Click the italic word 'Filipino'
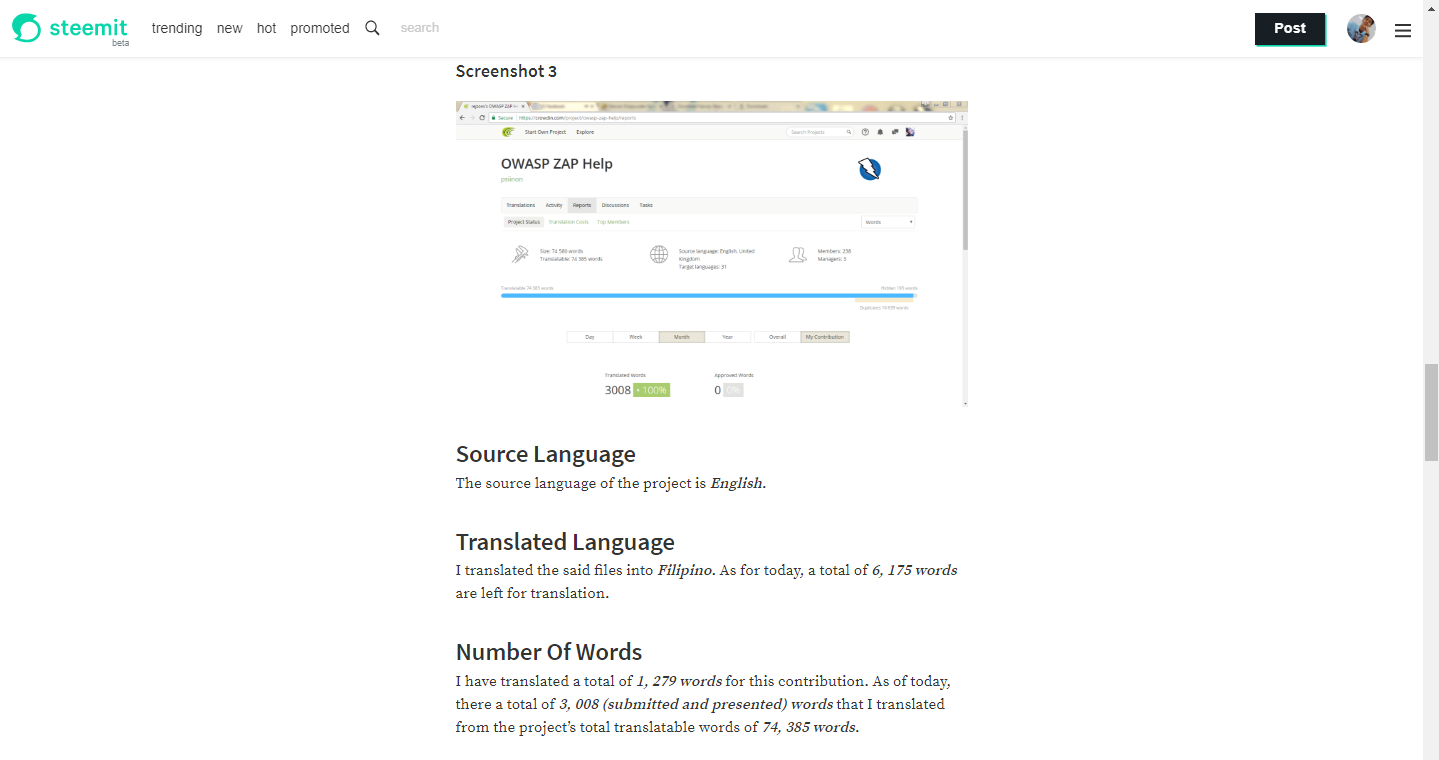This screenshot has height=760, width=1439. [x=685, y=571]
